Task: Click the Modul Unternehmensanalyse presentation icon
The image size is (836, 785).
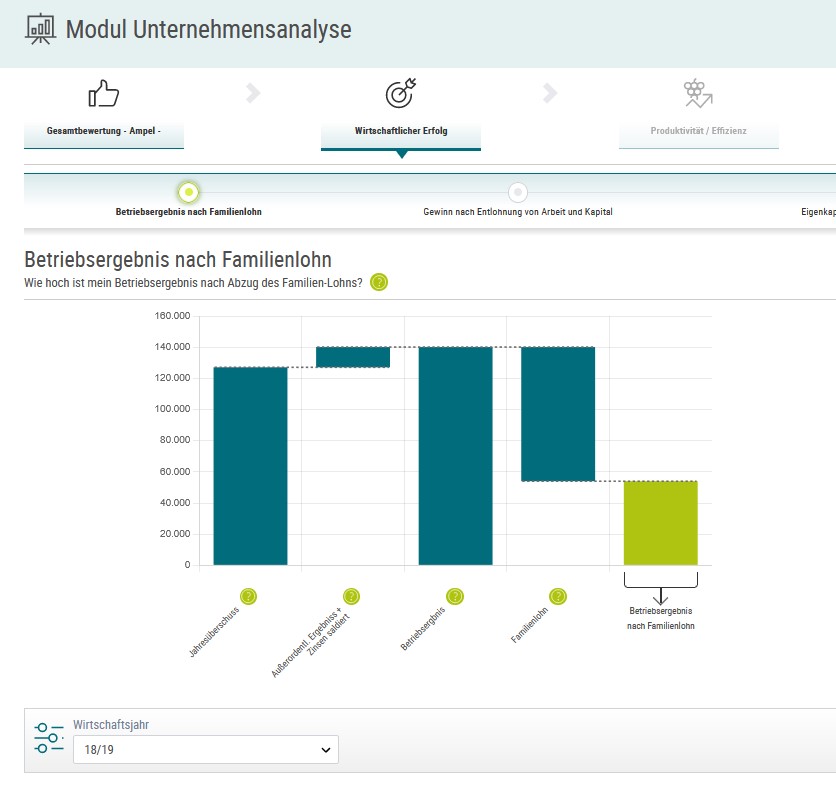Action: pyautogui.click(x=40, y=30)
